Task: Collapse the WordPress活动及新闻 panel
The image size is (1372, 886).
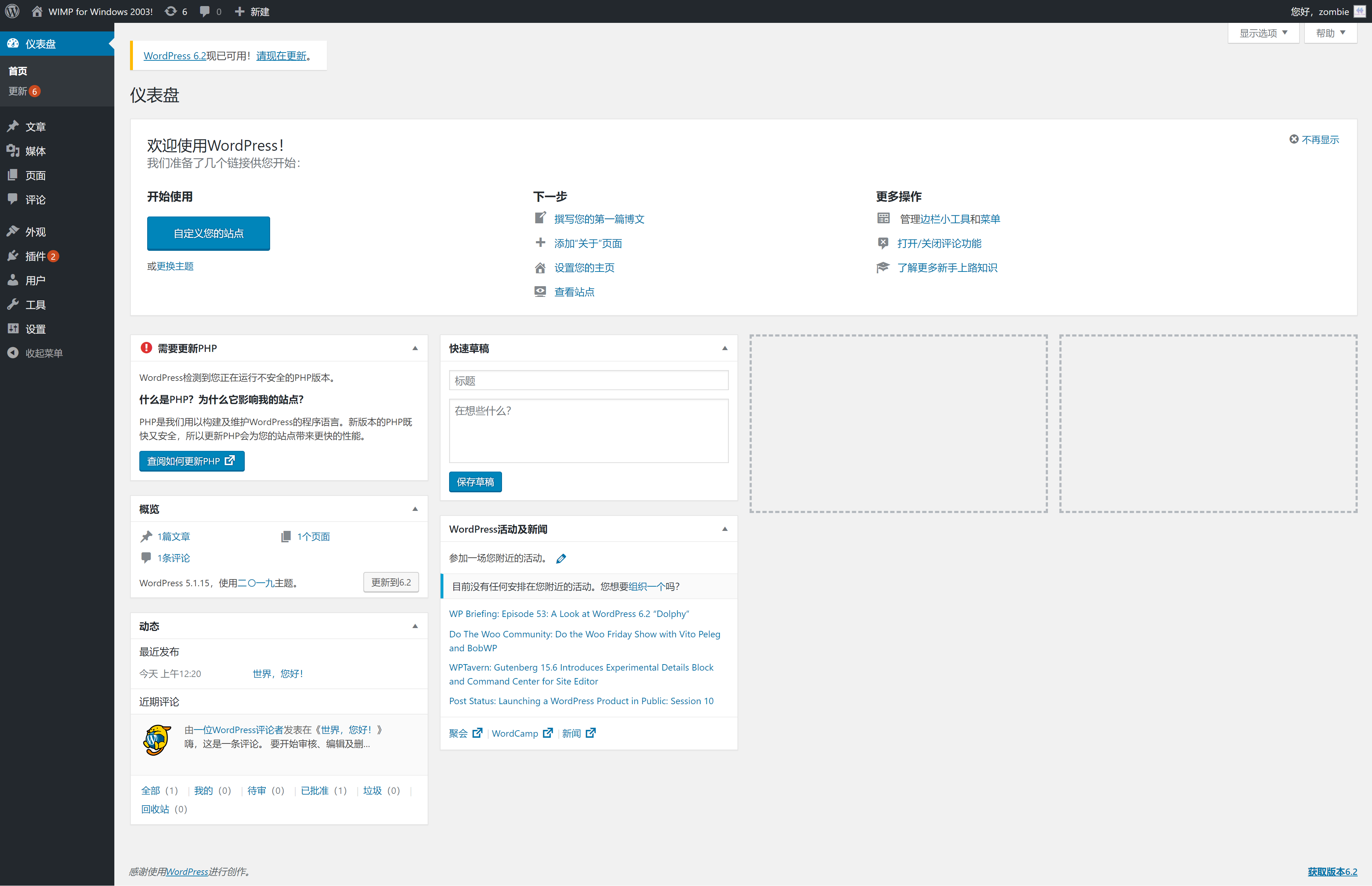Action: coord(725,529)
